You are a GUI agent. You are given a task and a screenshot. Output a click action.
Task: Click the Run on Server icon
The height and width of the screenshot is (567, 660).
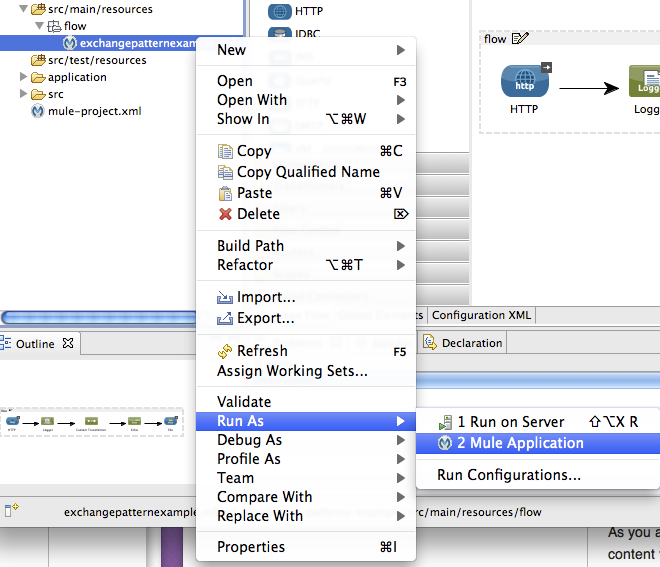point(446,422)
